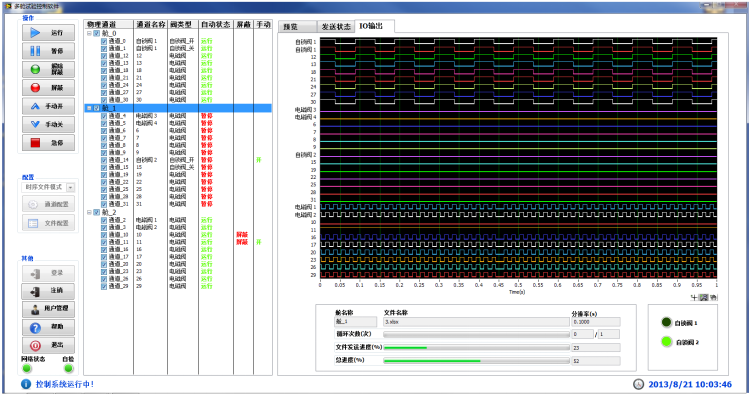Viewport: 753px width, 398px height.
Task: Switch to the 发送状态 tab
Action: [x=336, y=26]
